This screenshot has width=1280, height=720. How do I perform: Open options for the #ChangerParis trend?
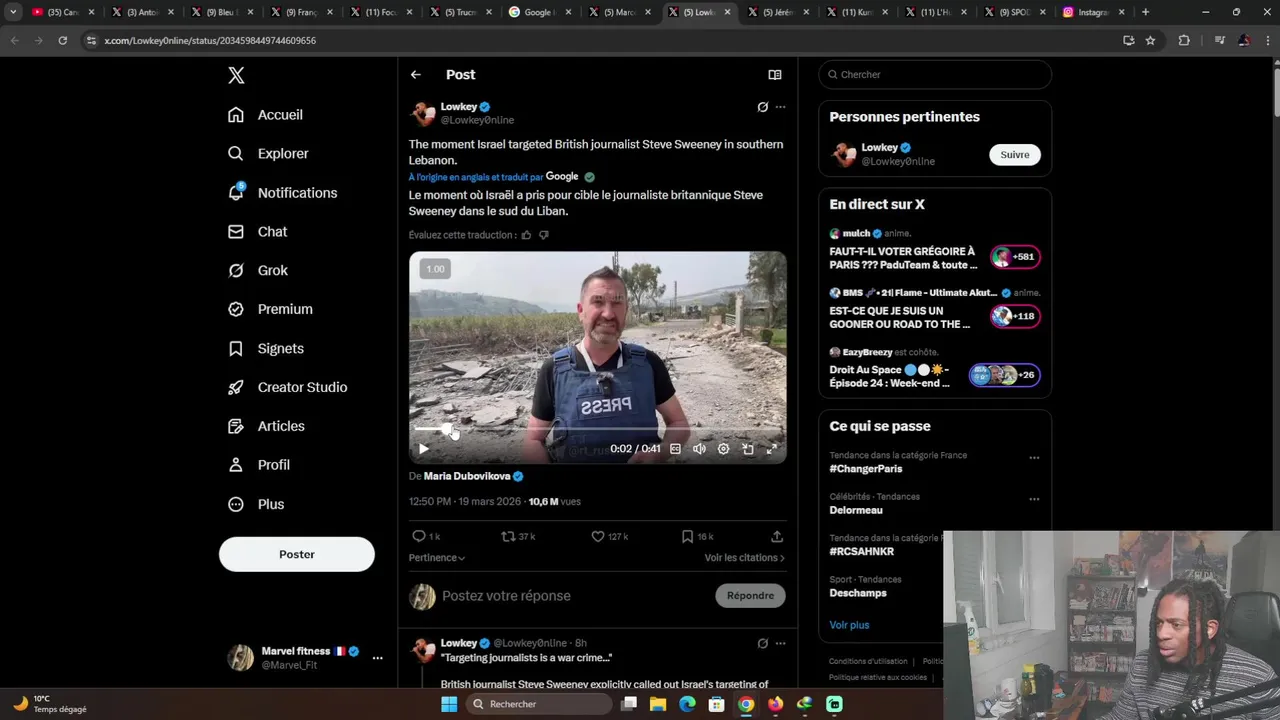click(1034, 458)
